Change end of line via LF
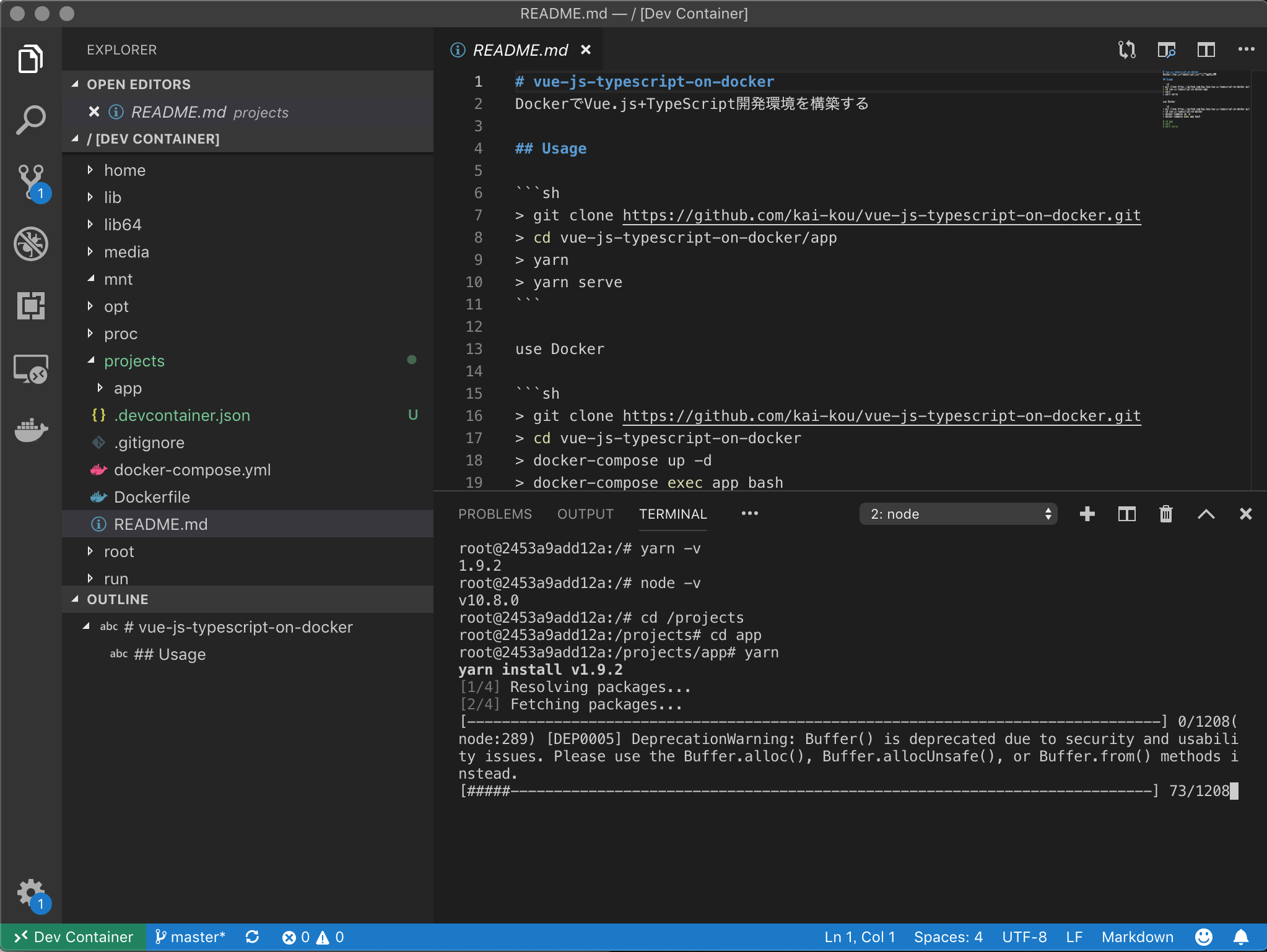Screen dimensions: 1267x952 point(1074,937)
